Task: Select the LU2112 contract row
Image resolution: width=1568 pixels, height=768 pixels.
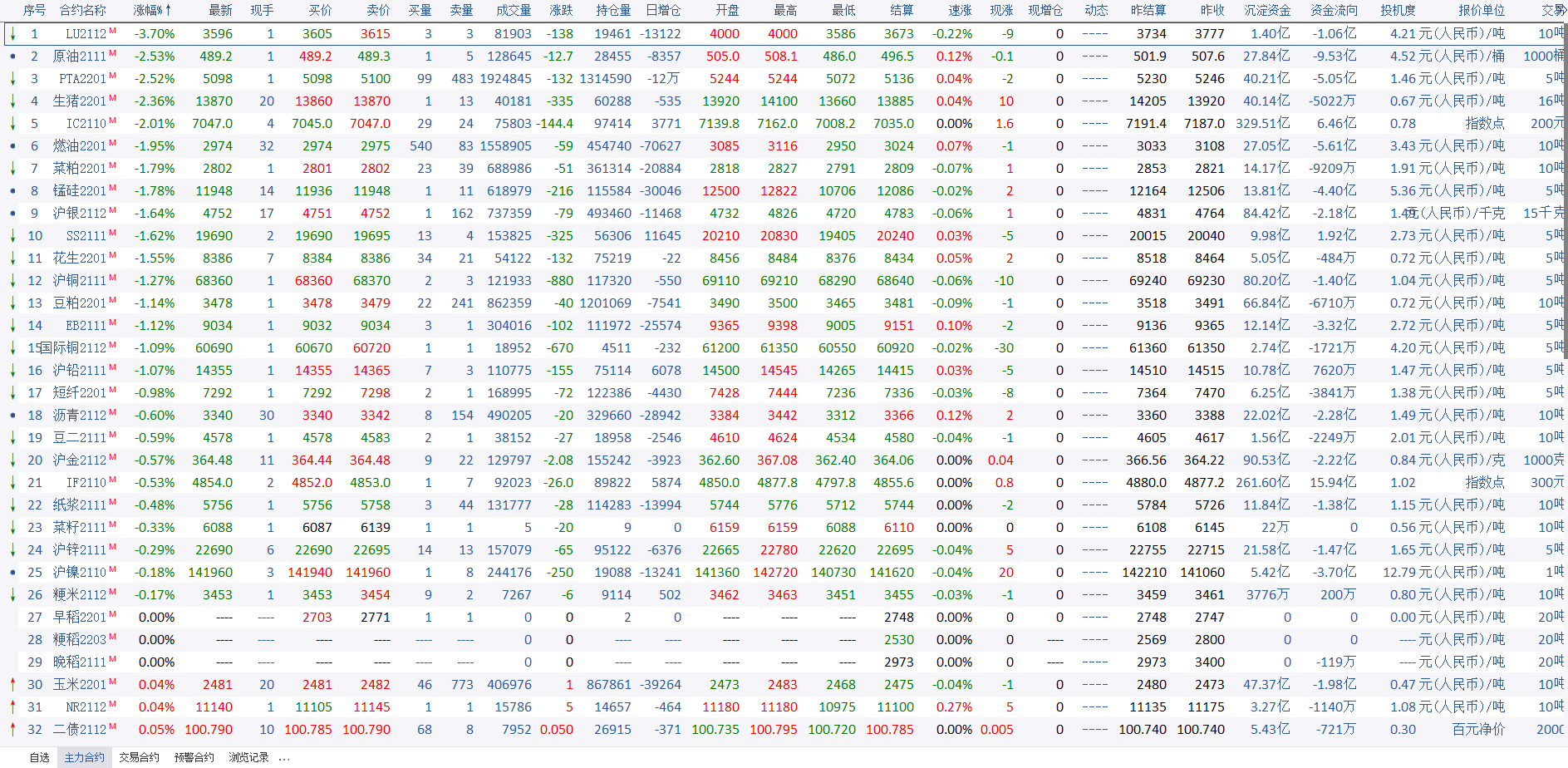Action: click(x=784, y=34)
